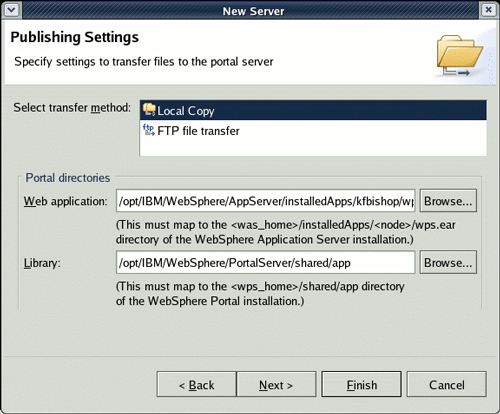Click the Local Copy folder icon
500x414 pixels.
pos(149,110)
